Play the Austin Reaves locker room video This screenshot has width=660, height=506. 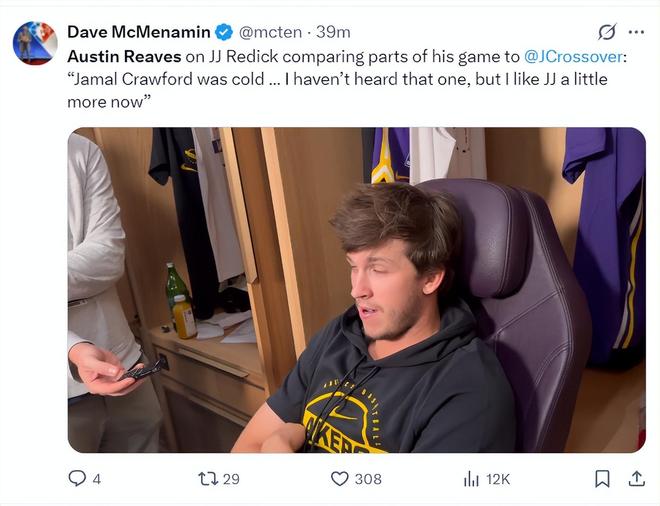(356, 290)
